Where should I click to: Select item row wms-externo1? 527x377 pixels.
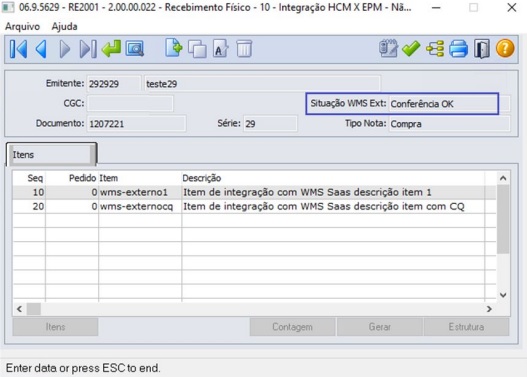coord(254,192)
